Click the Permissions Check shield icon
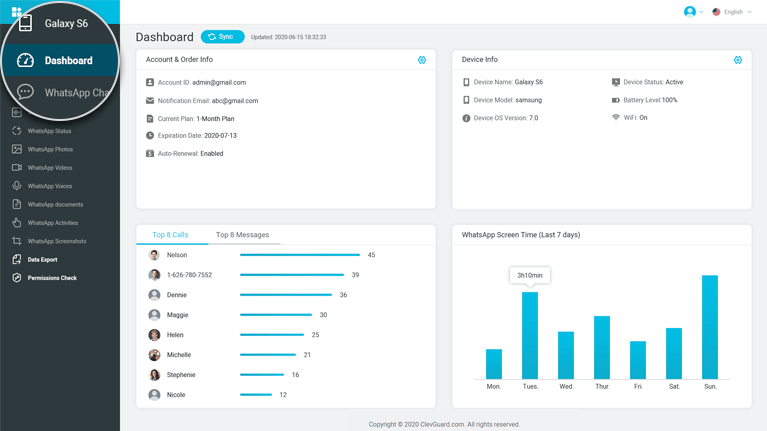Viewport: 767px width, 431px height. click(17, 278)
